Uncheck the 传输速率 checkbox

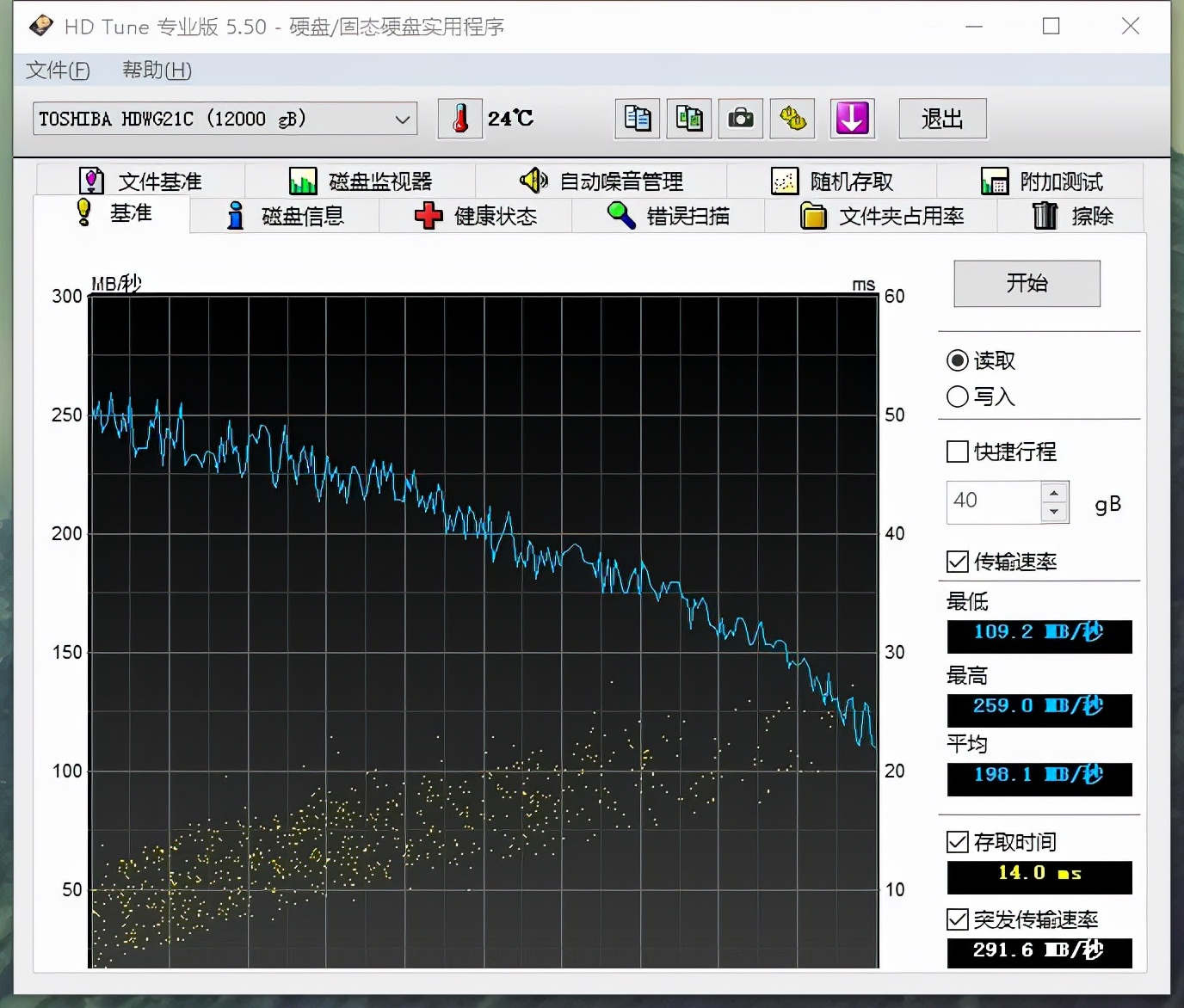(x=957, y=561)
